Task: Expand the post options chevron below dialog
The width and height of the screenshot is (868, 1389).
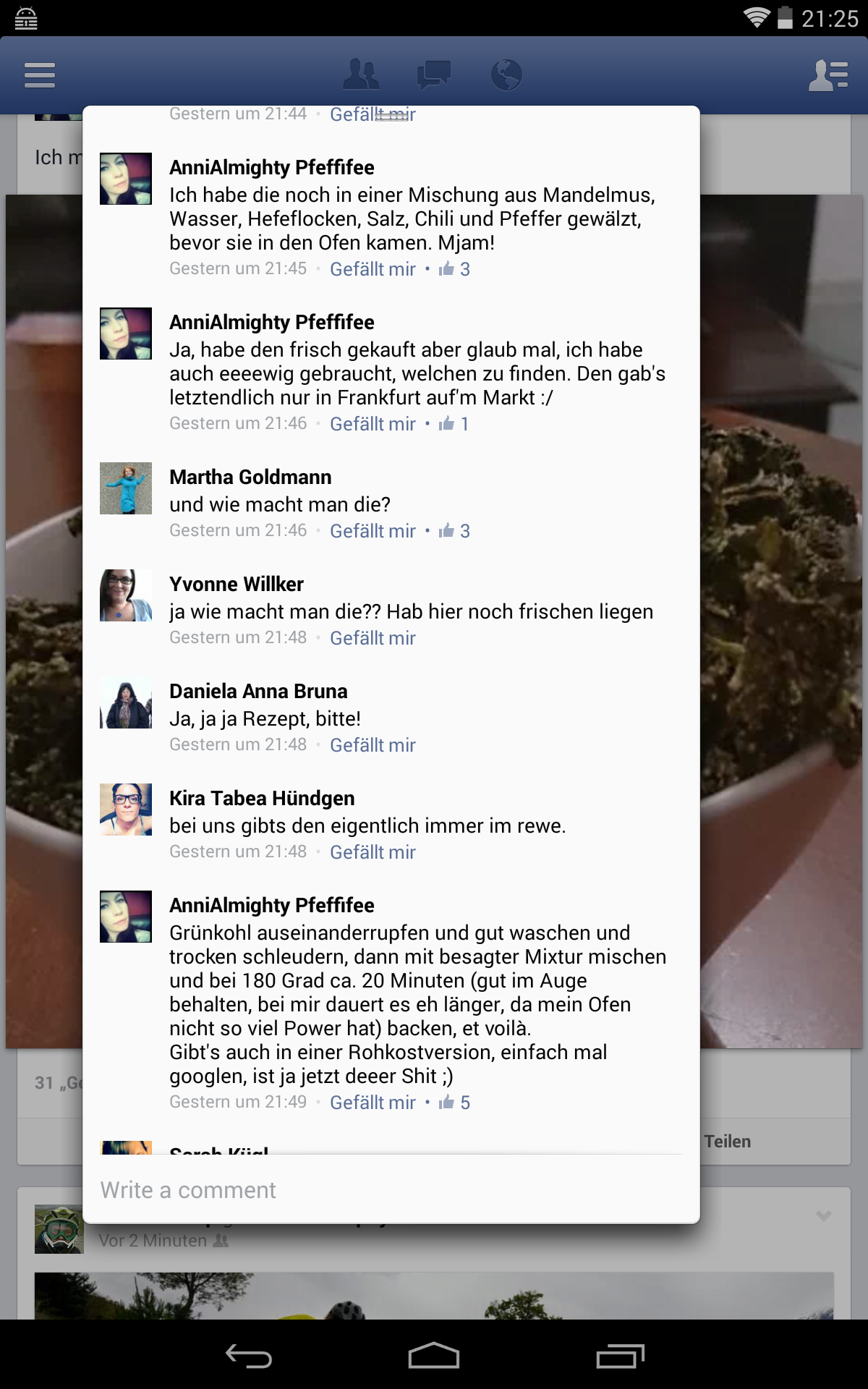Action: pyautogui.click(x=824, y=1215)
